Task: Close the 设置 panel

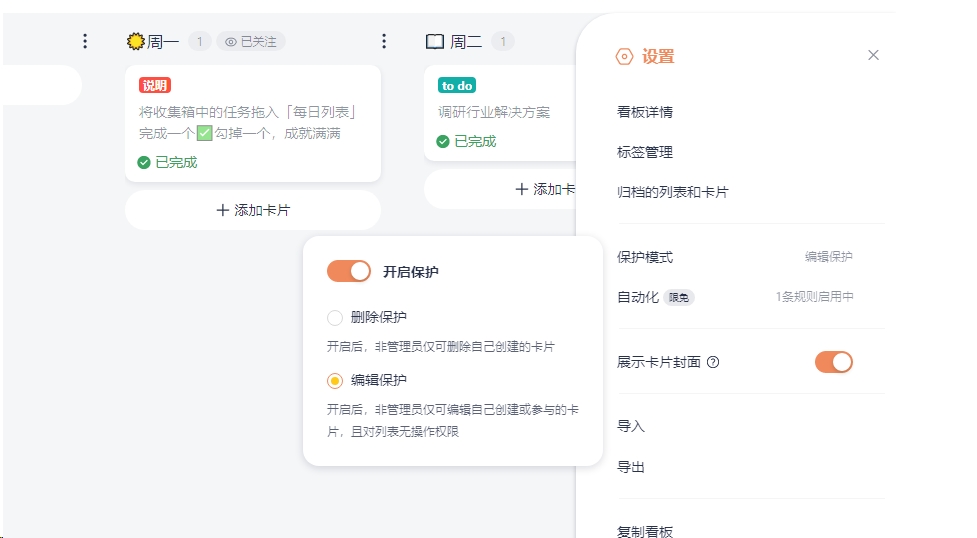Action: (x=873, y=55)
